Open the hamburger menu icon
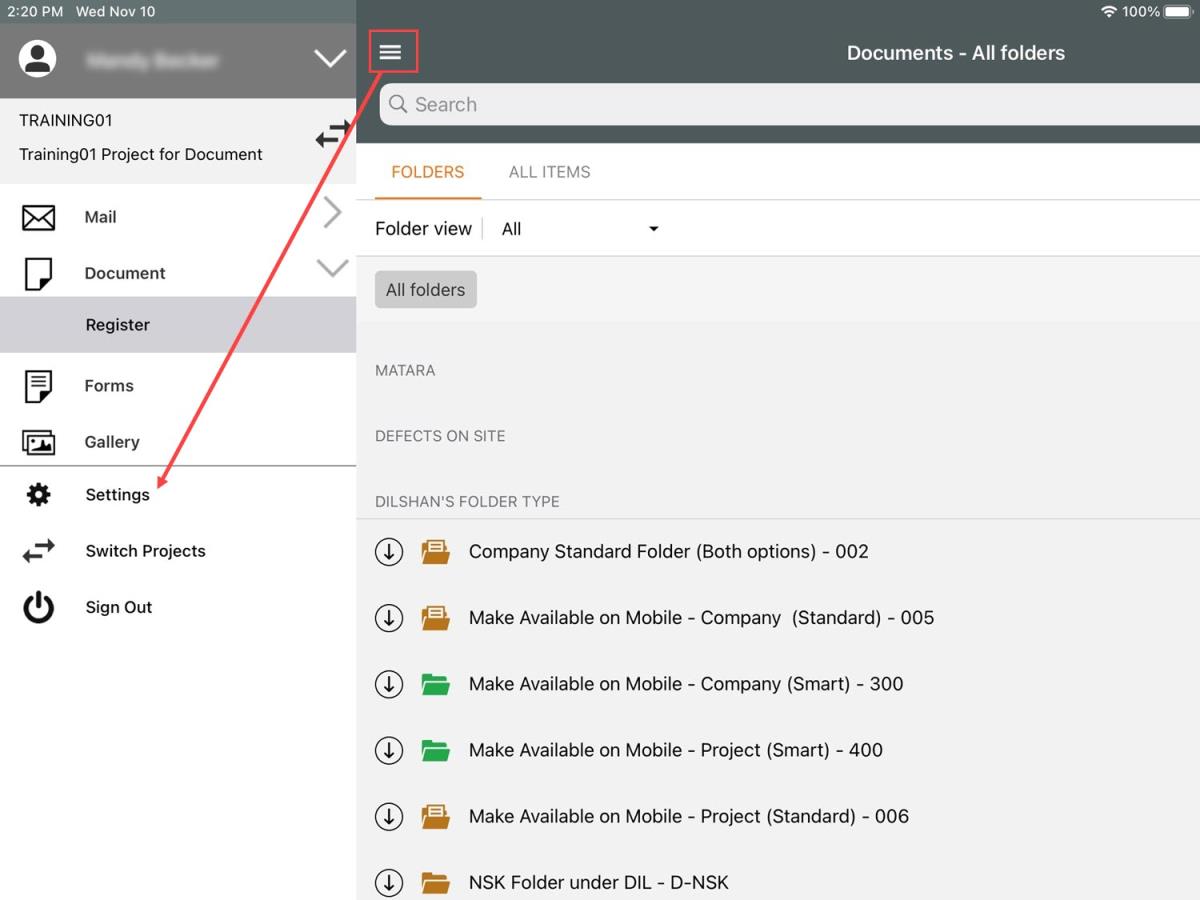This screenshot has width=1200, height=900. (x=390, y=52)
